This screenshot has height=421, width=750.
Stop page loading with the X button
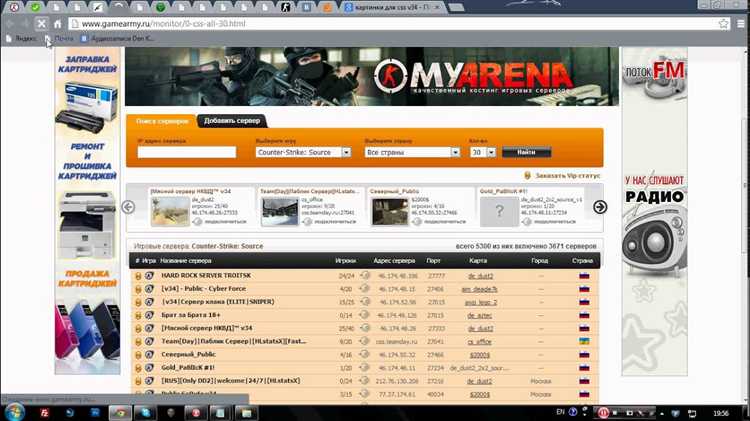click(x=42, y=23)
